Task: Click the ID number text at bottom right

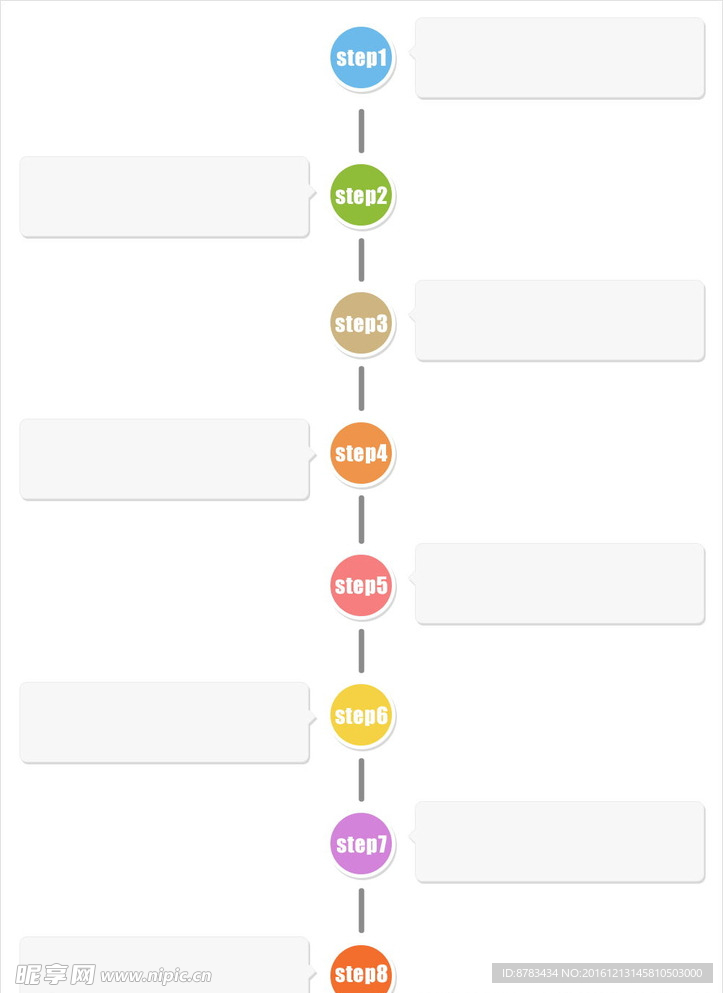Action: (602, 973)
